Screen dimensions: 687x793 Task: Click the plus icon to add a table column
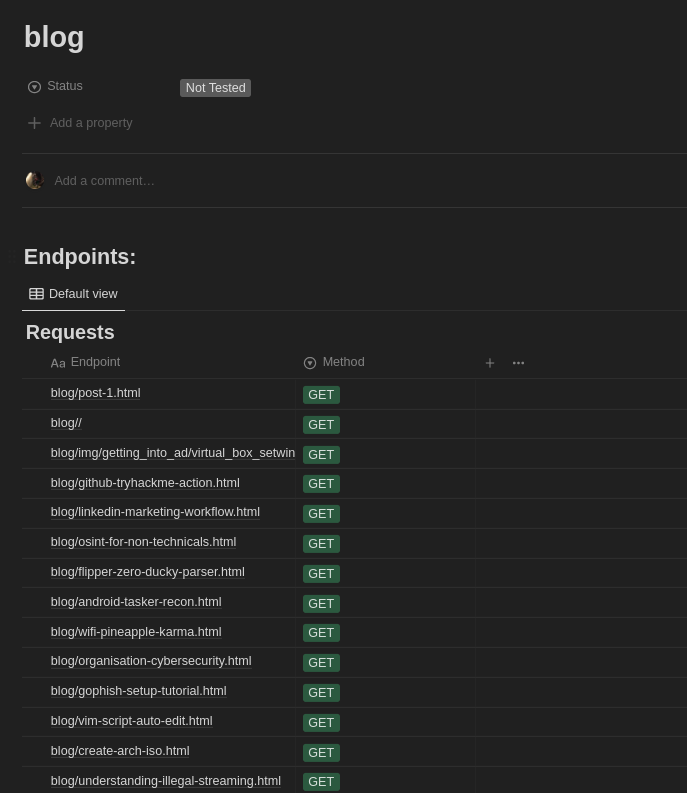click(490, 363)
